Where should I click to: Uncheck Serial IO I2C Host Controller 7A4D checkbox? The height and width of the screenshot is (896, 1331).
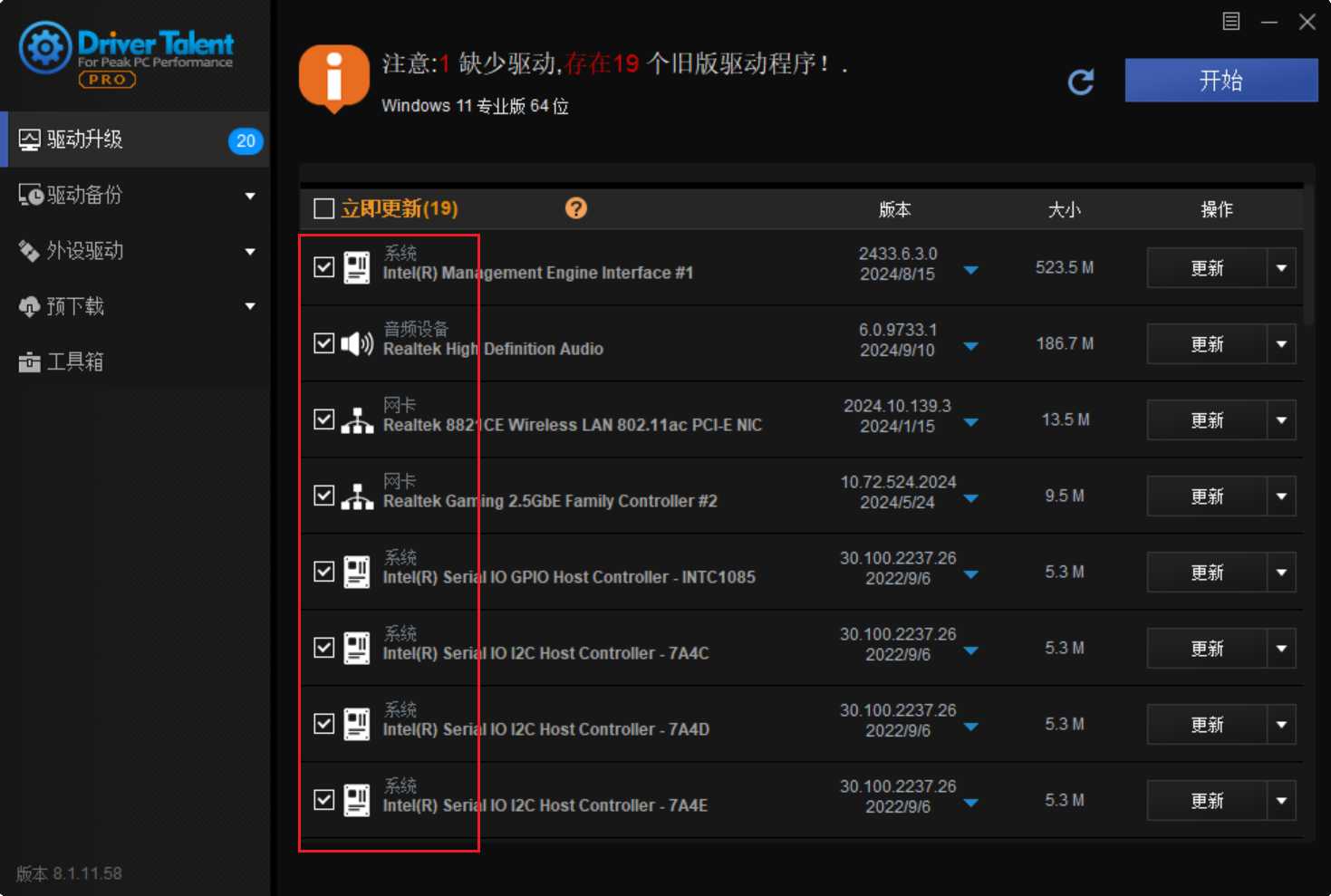pyautogui.click(x=323, y=724)
